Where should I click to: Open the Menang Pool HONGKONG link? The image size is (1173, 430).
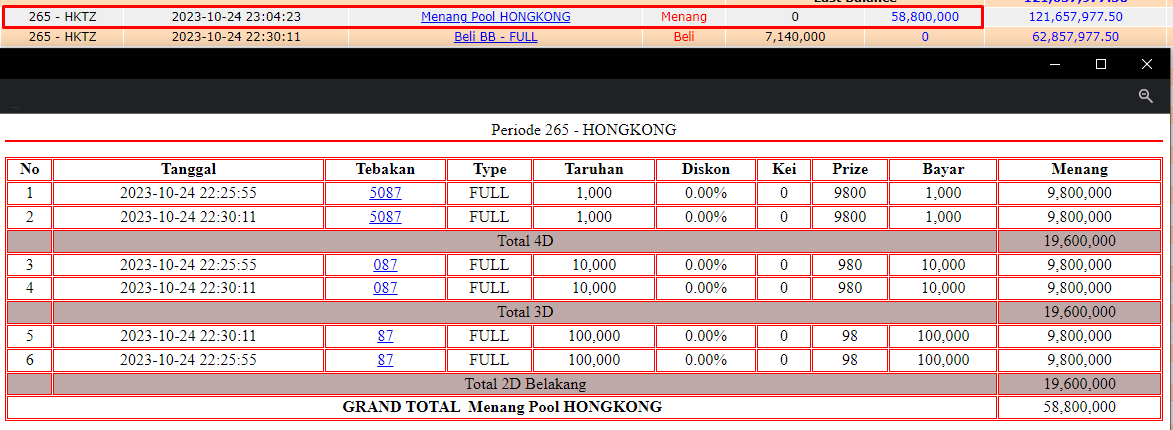[495, 16]
